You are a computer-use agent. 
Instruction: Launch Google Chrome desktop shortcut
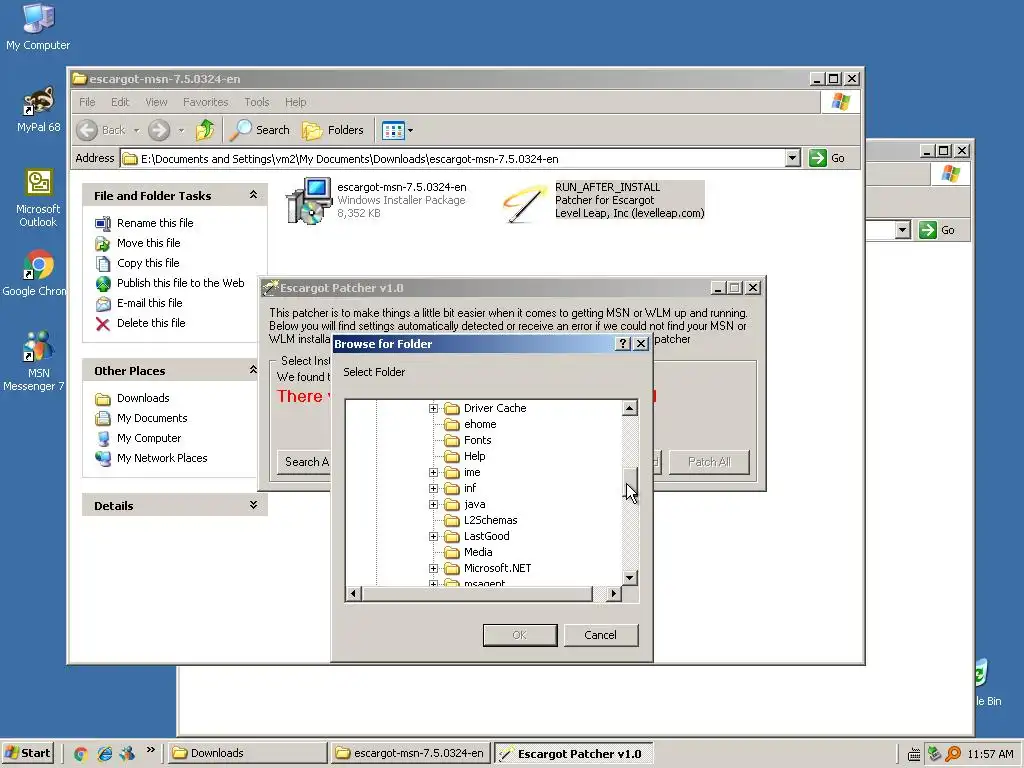(x=37, y=273)
